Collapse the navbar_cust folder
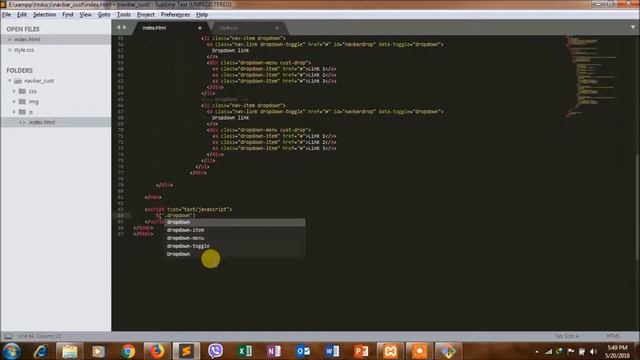 point(10,81)
